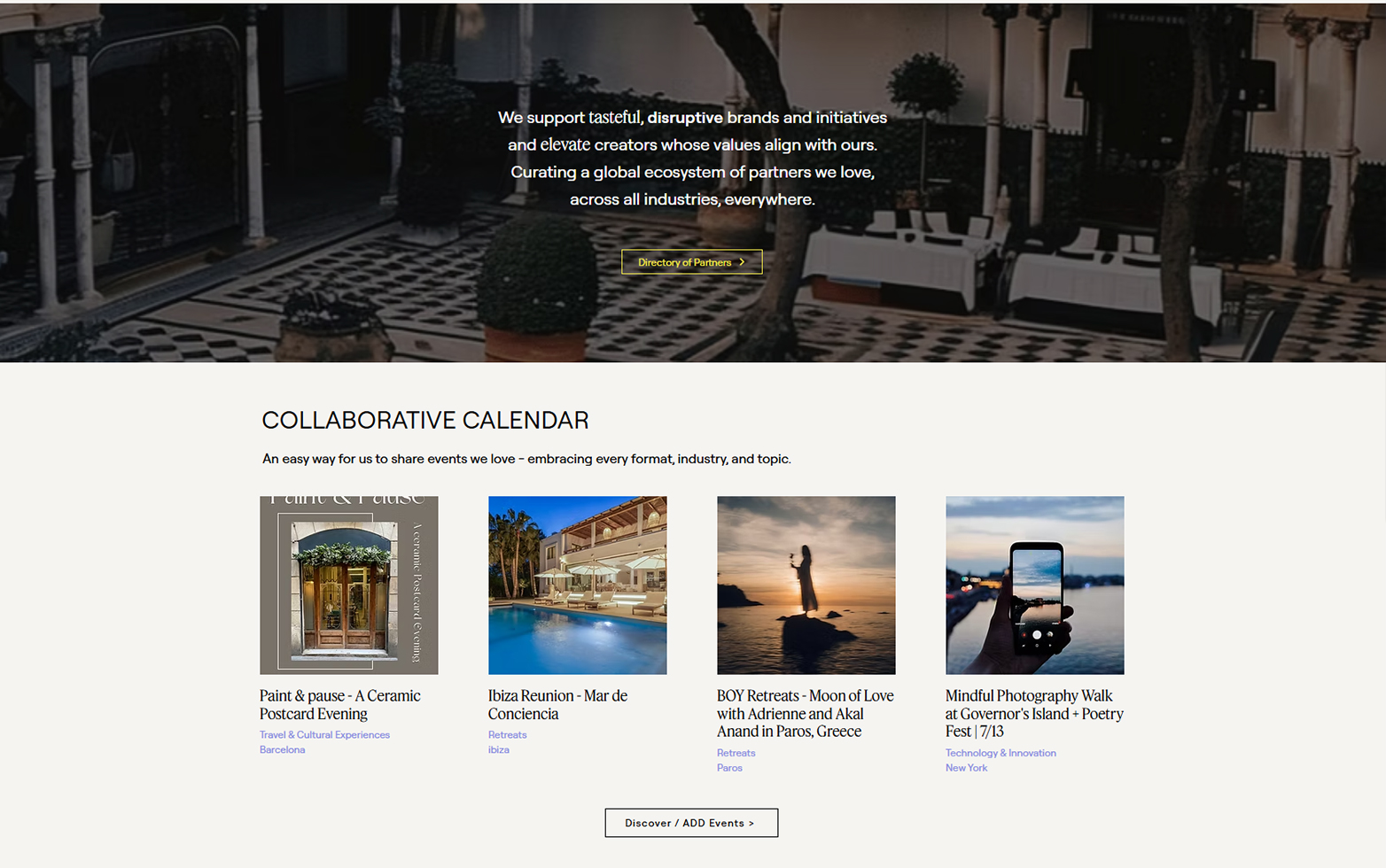Open the Paint & Pause ceramic postcard thumbnail
This screenshot has height=868, width=1386.
(x=349, y=585)
